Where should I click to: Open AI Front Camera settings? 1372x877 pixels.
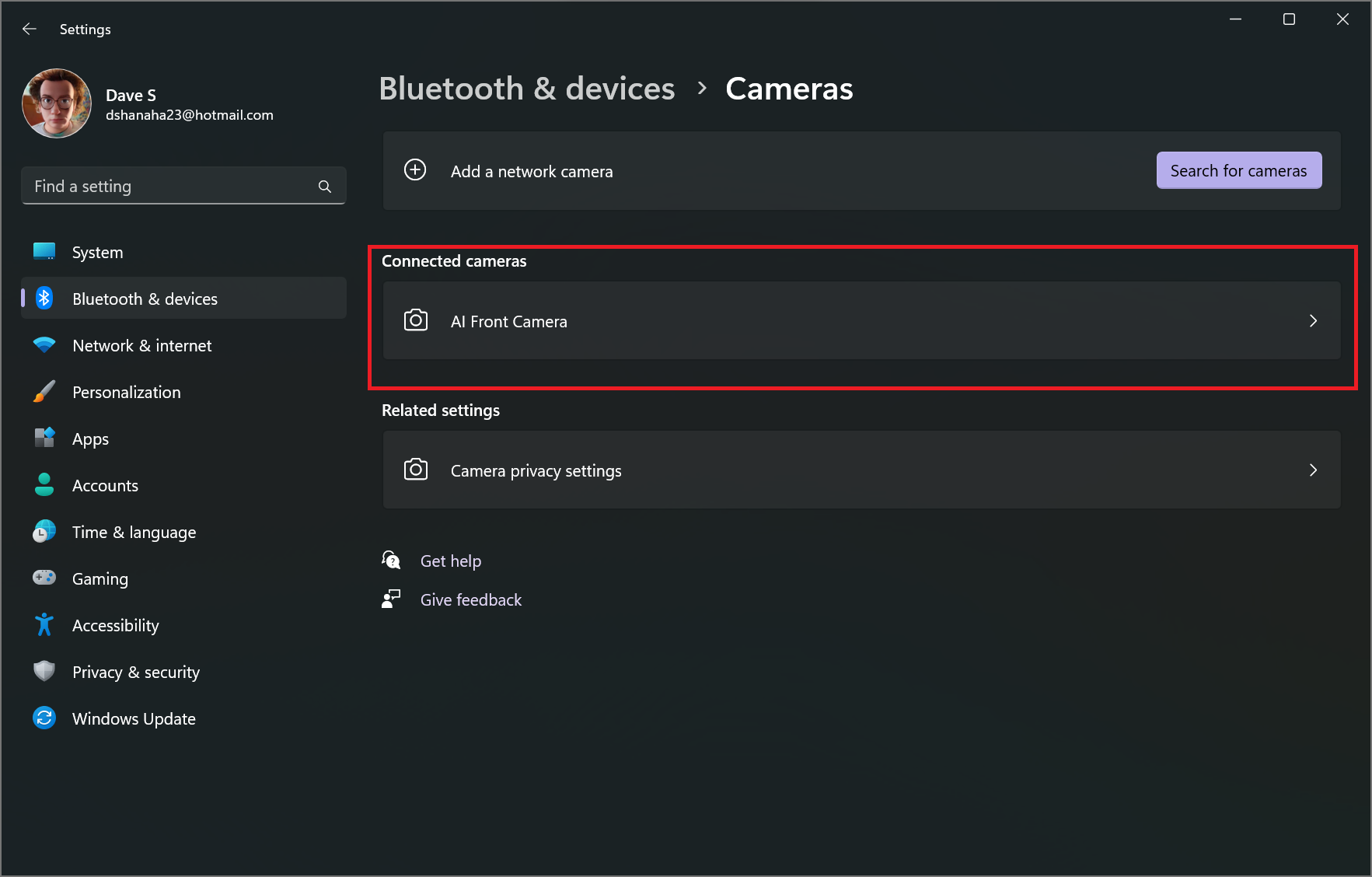click(x=861, y=320)
